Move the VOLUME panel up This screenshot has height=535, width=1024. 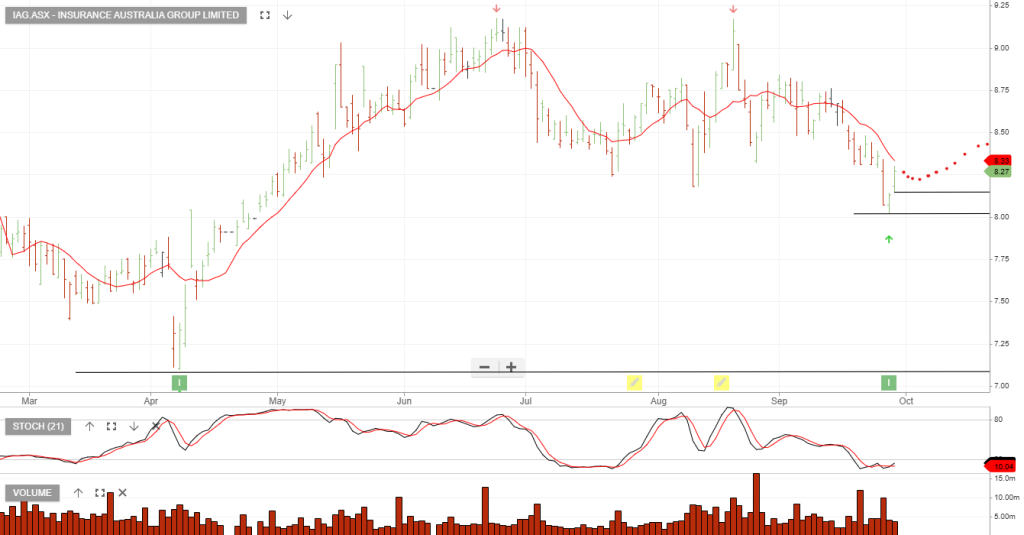pos(78,493)
